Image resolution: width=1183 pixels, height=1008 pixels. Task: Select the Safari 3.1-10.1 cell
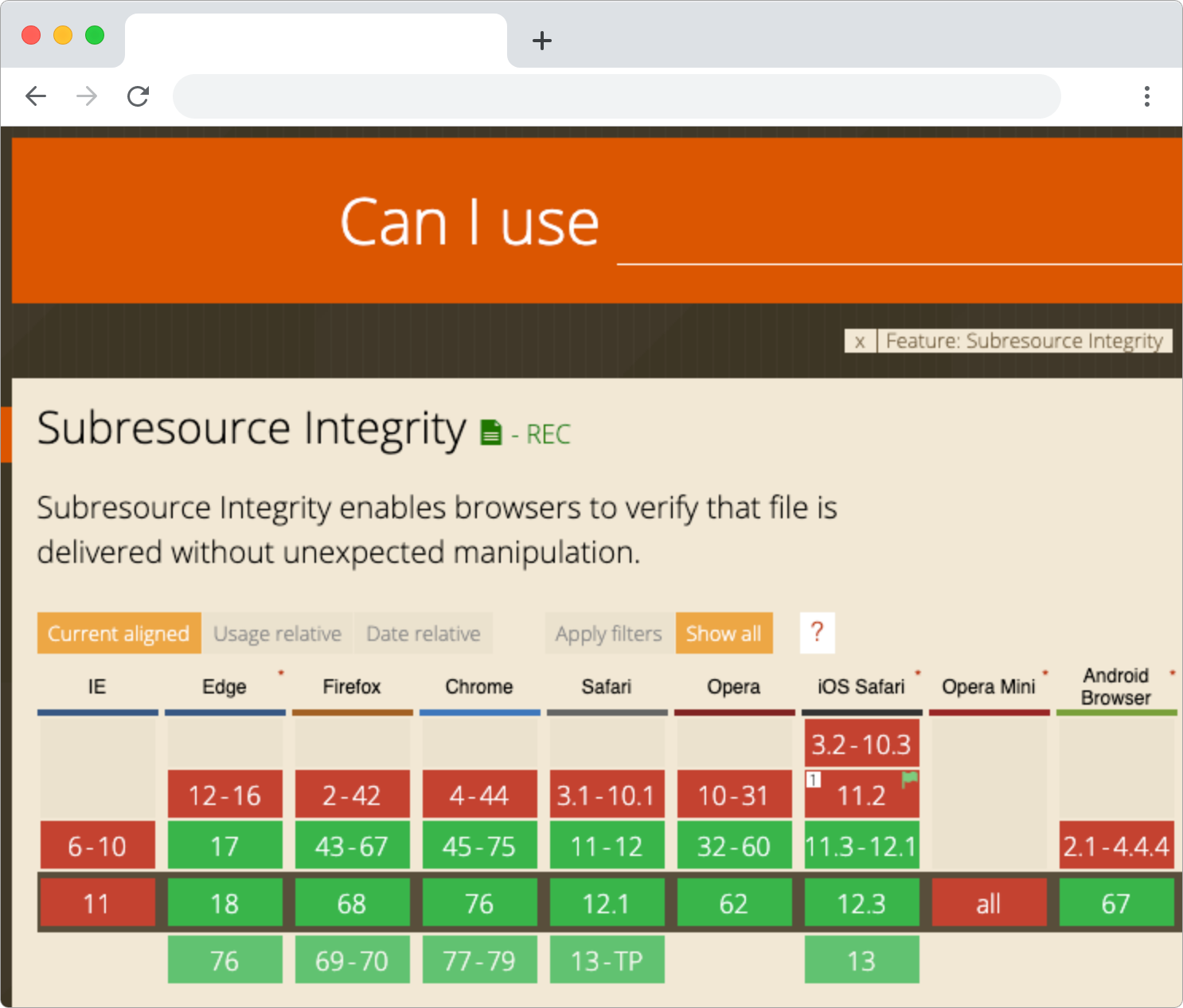607,795
